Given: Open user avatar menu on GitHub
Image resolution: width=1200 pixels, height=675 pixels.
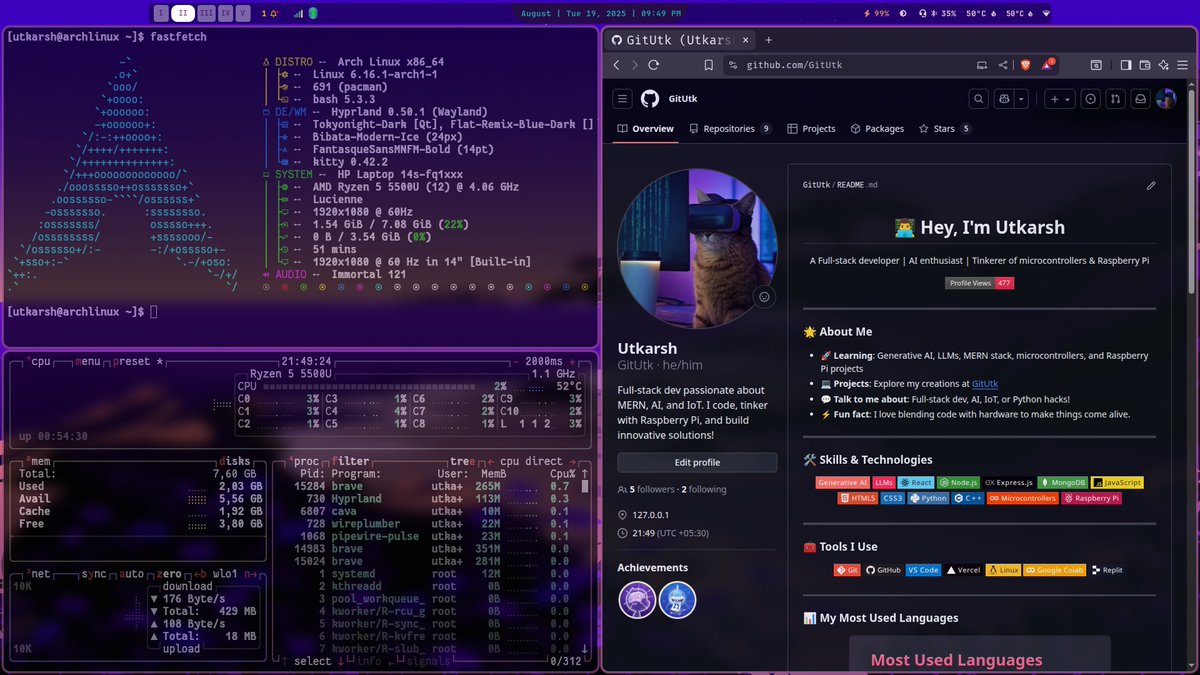Looking at the screenshot, I should [1166, 99].
